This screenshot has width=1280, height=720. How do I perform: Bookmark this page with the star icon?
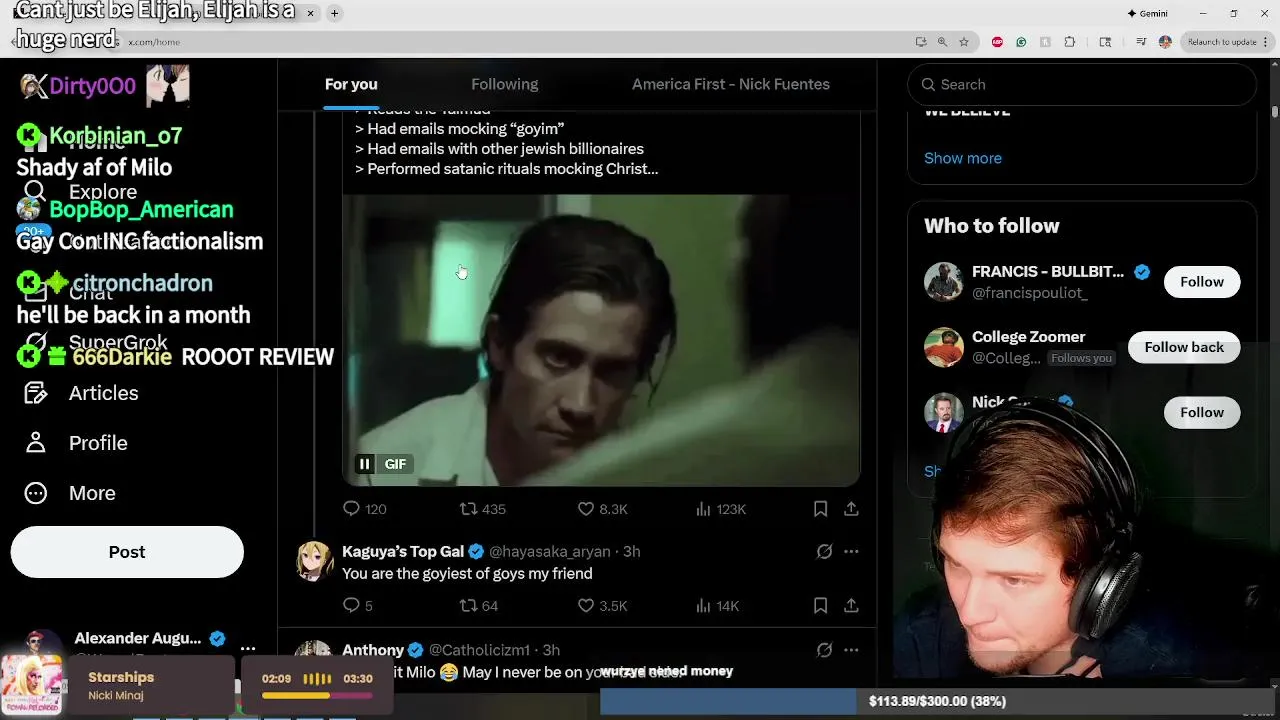click(x=964, y=42)
